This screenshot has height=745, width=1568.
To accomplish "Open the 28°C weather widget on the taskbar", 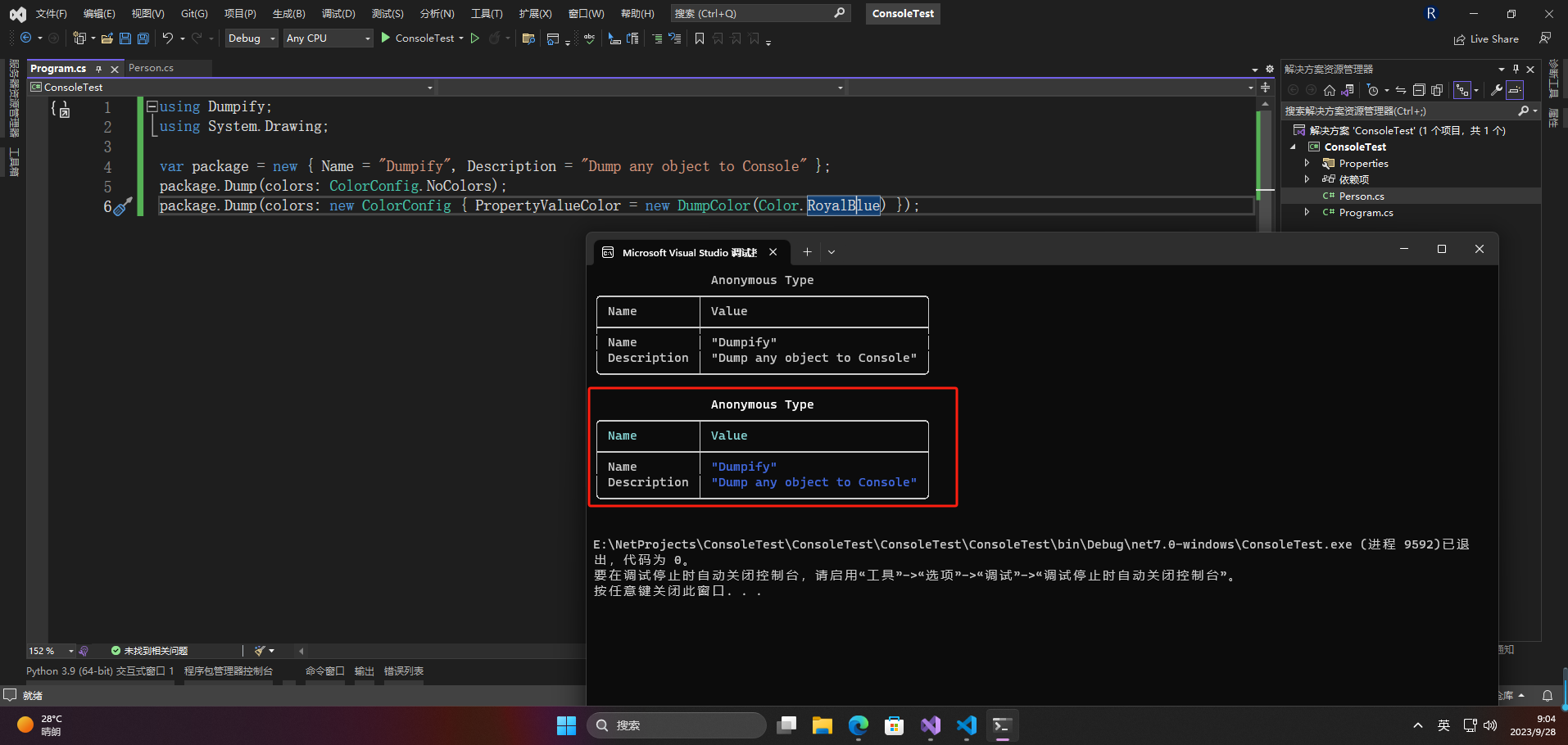I will (x=40, y=725).
